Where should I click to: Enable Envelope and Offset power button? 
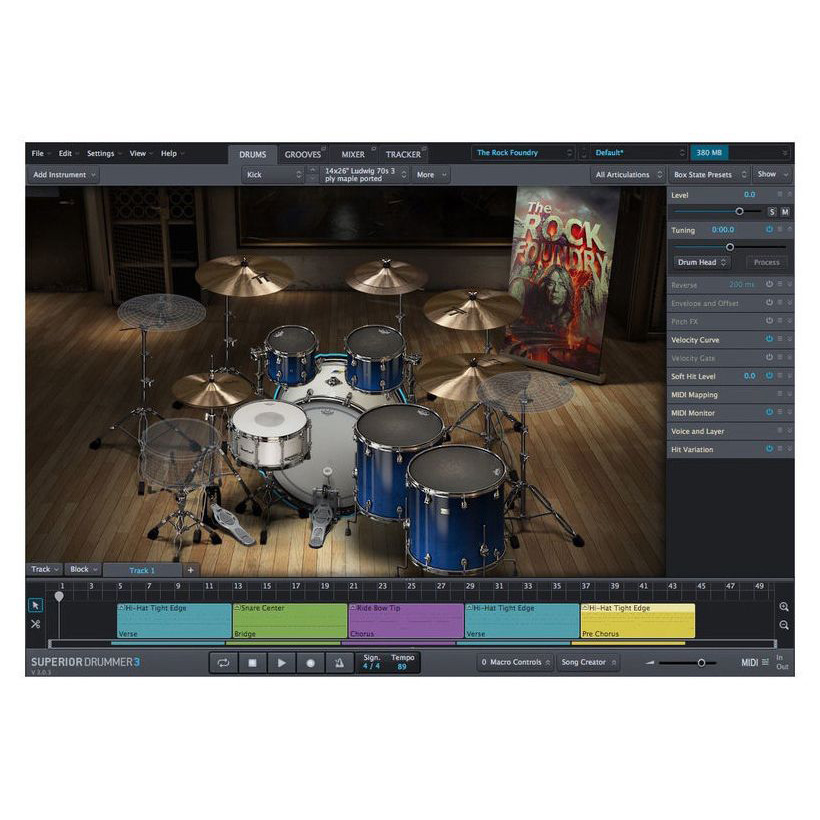[769, 303]
